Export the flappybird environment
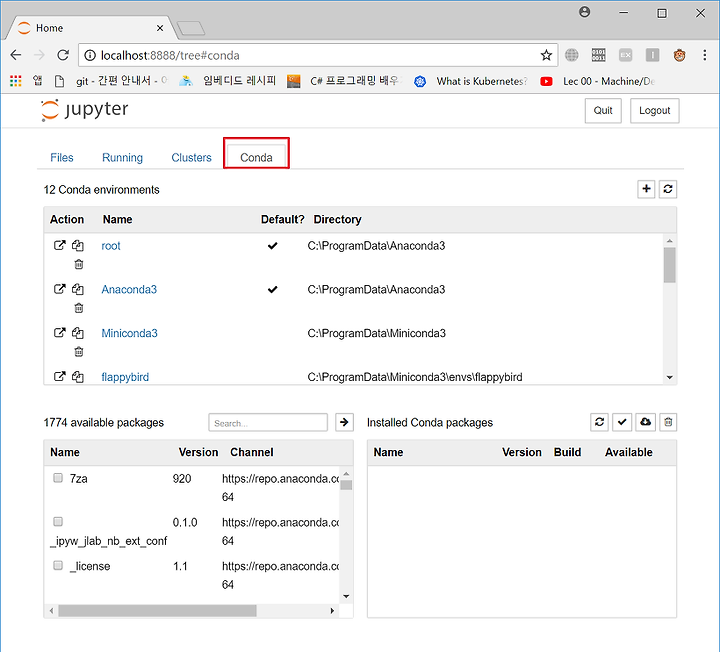This screenshot has width=720, height=652. point(60,376)
